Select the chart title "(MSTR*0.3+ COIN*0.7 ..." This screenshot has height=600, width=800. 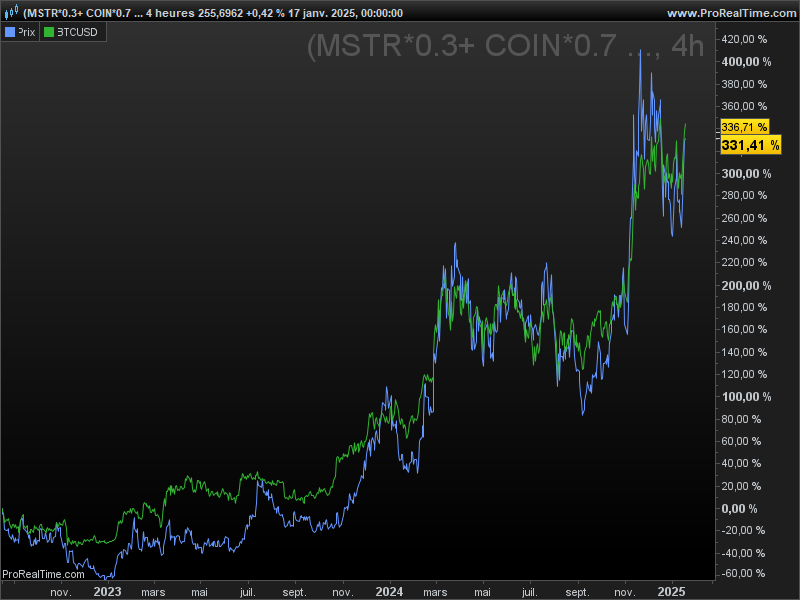point(83,13)
